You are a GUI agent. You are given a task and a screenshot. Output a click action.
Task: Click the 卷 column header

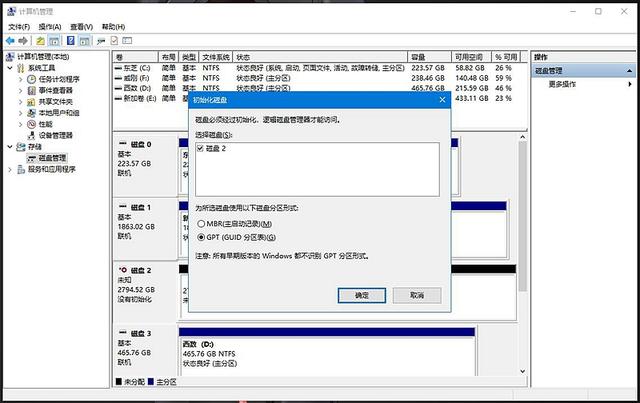pyautogui.click(x=136, y=57)
